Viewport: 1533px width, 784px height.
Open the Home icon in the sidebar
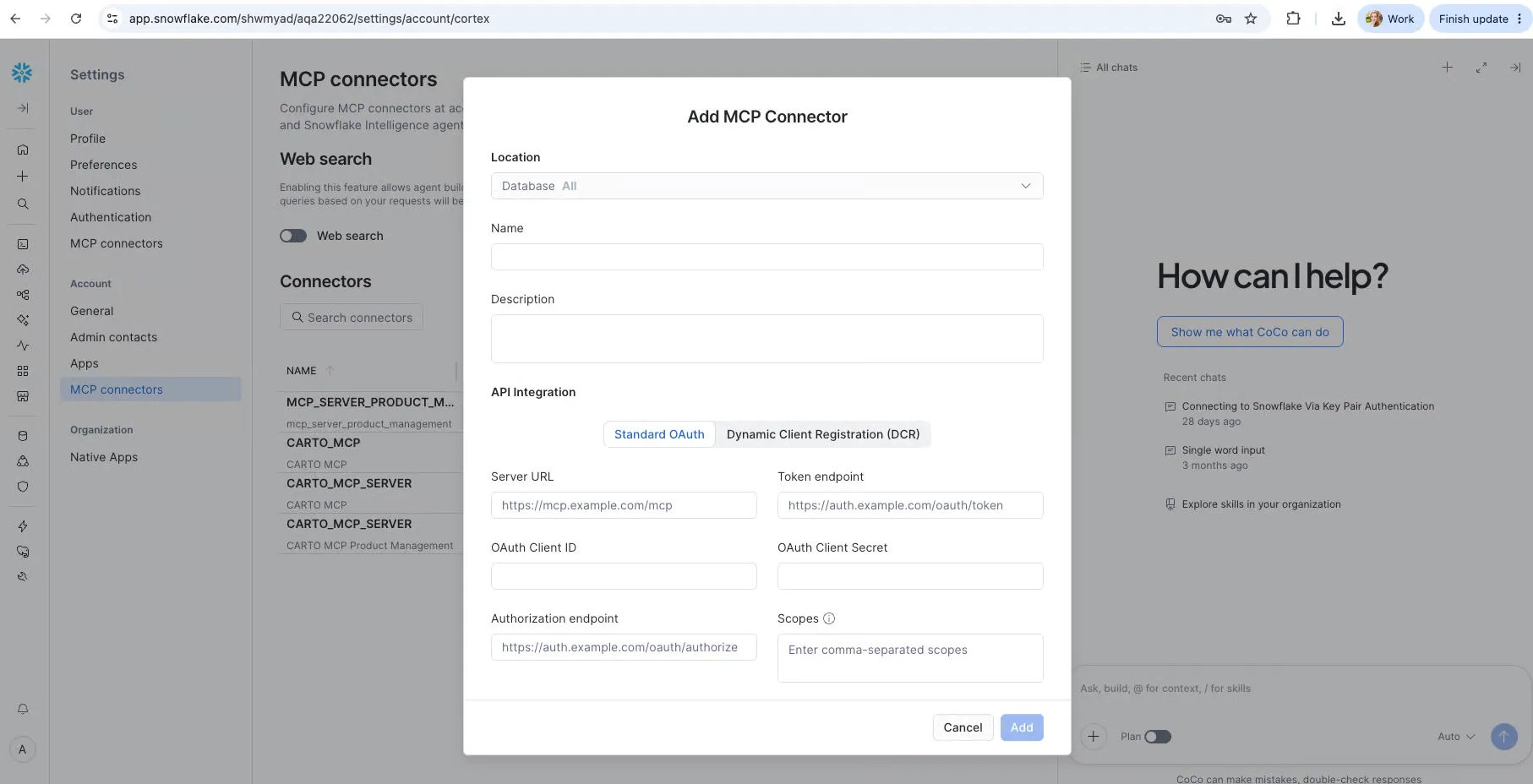[23, 150]
